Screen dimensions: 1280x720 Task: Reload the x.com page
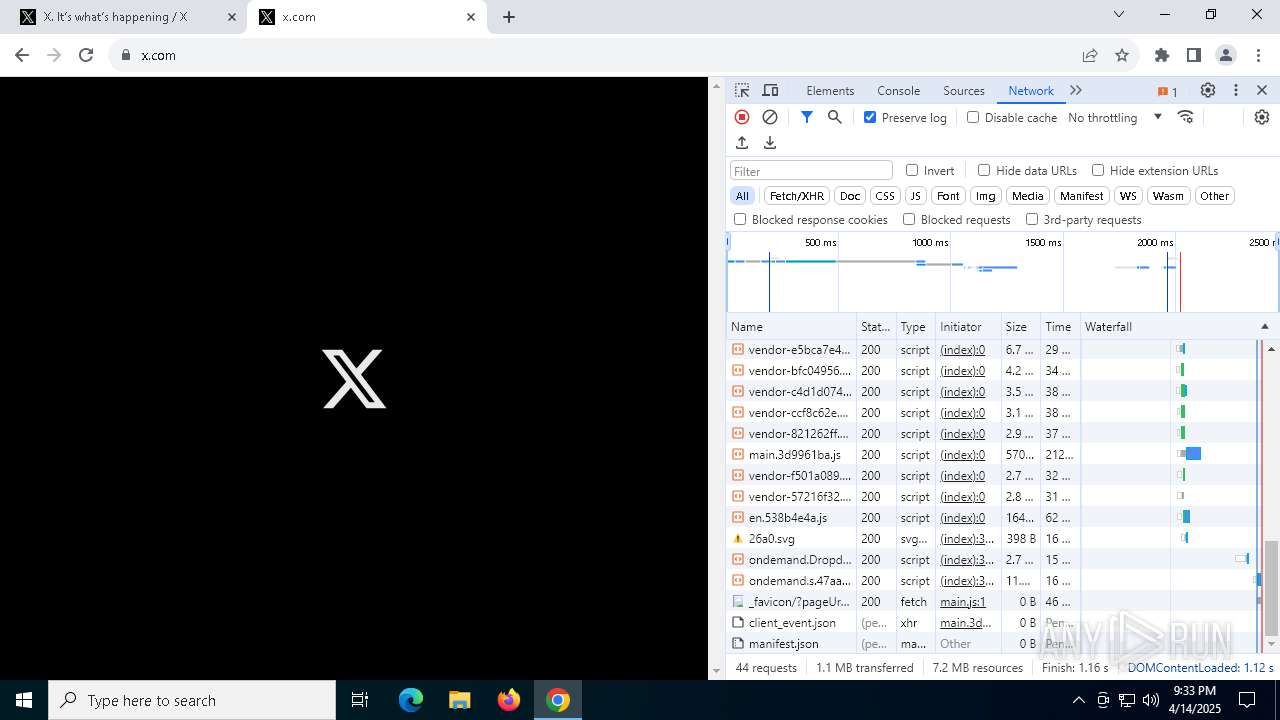pyautogui.click(x=86, y=55)
